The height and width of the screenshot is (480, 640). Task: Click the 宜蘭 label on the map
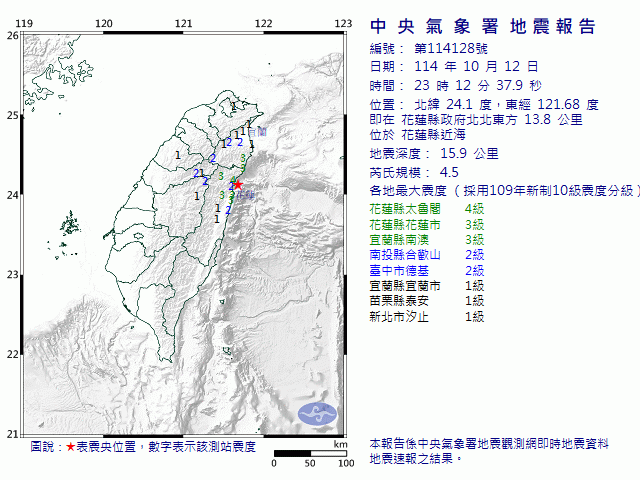coord(258,132)
